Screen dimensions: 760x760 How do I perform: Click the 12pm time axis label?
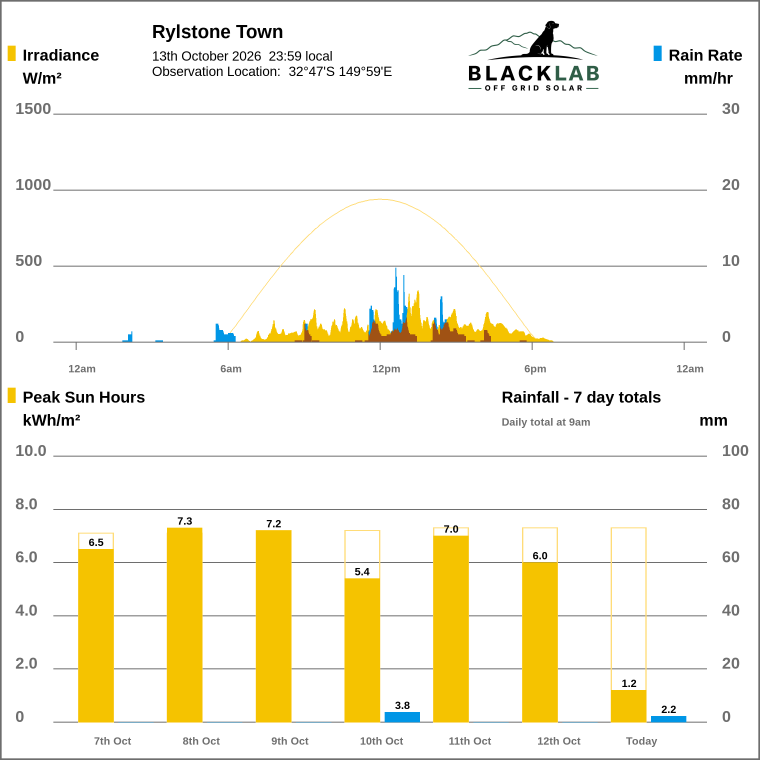tap(386, 369)
